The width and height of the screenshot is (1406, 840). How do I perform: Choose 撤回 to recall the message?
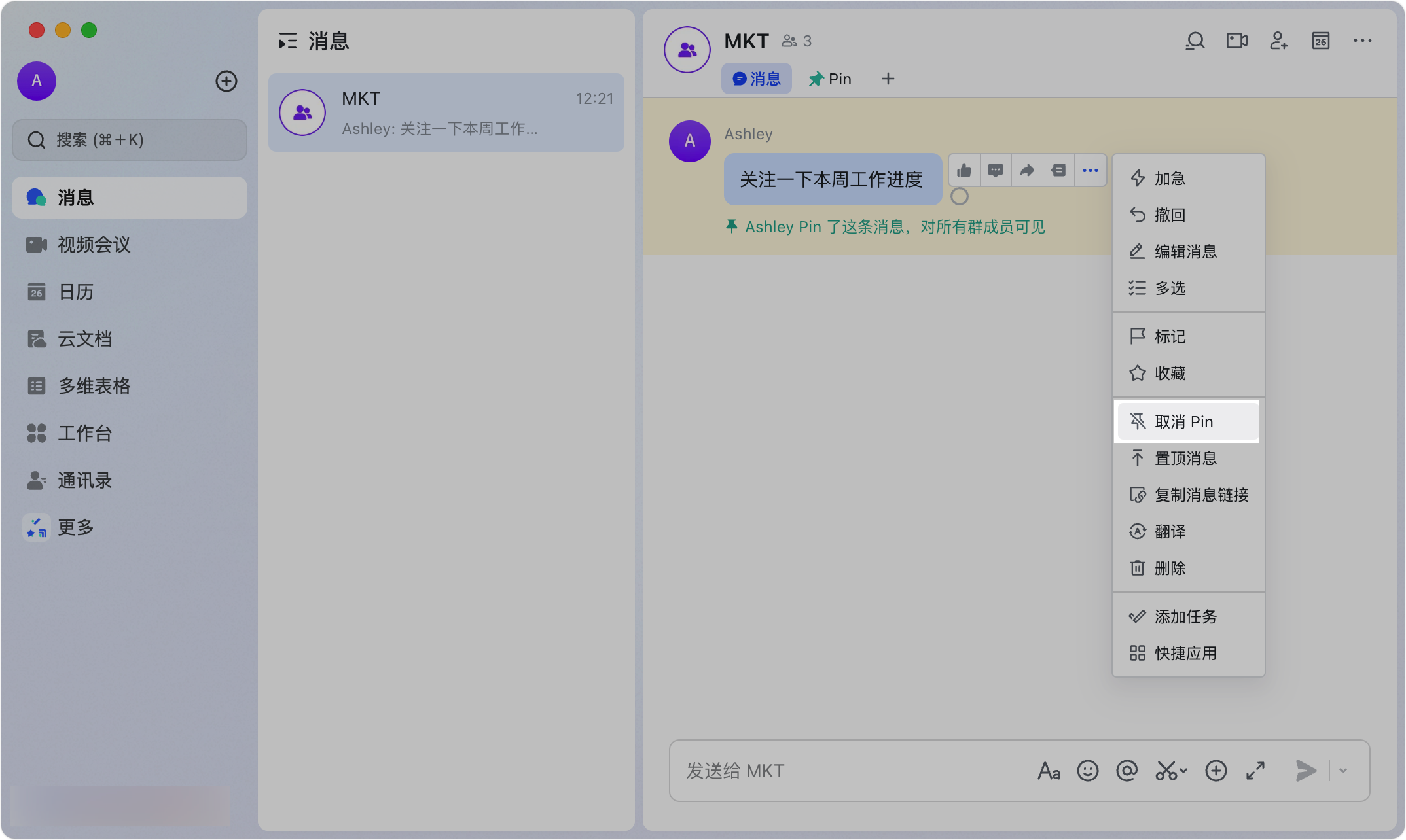(1189, 215)
